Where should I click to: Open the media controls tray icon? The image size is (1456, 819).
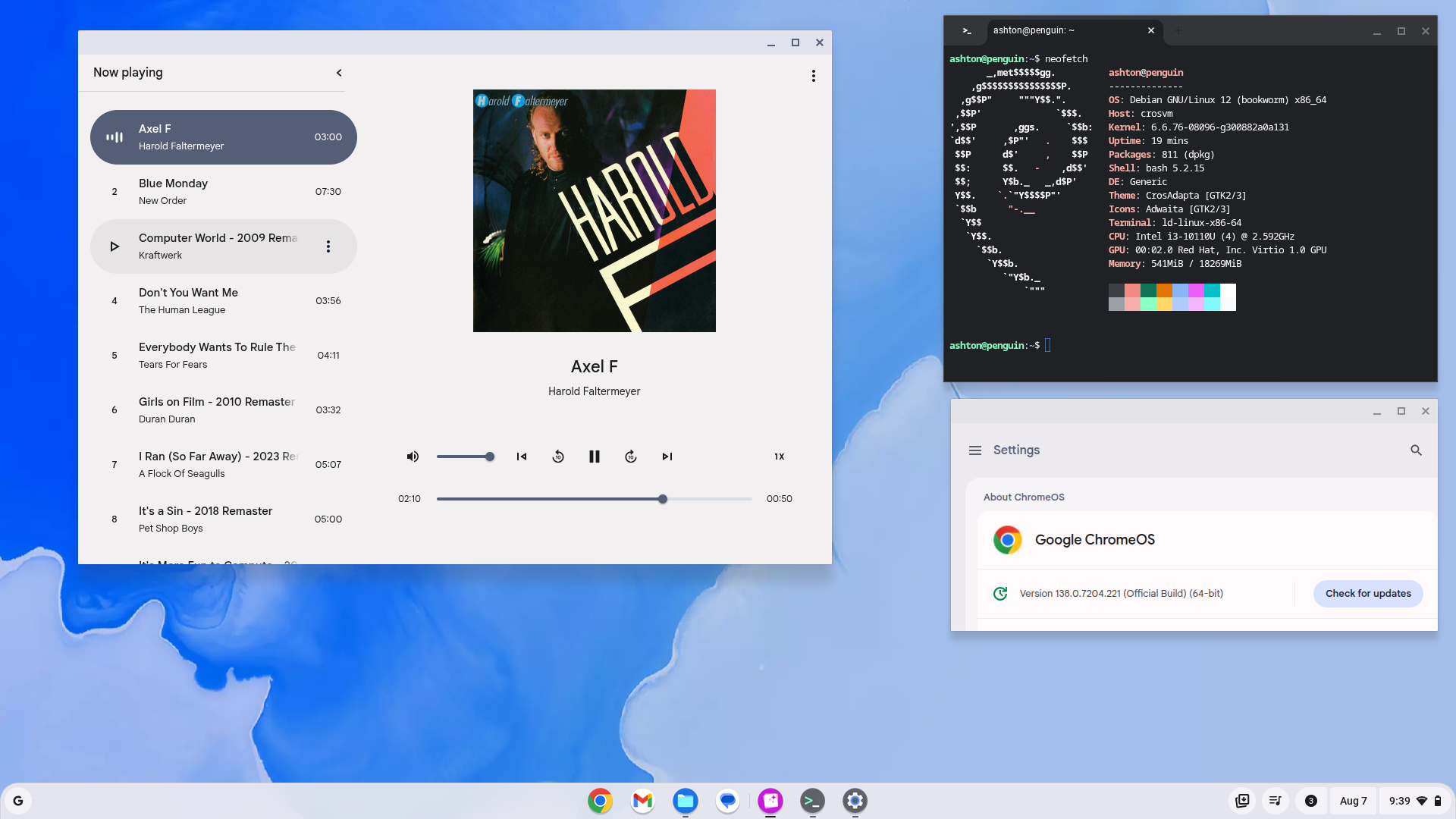point(1276,801)
